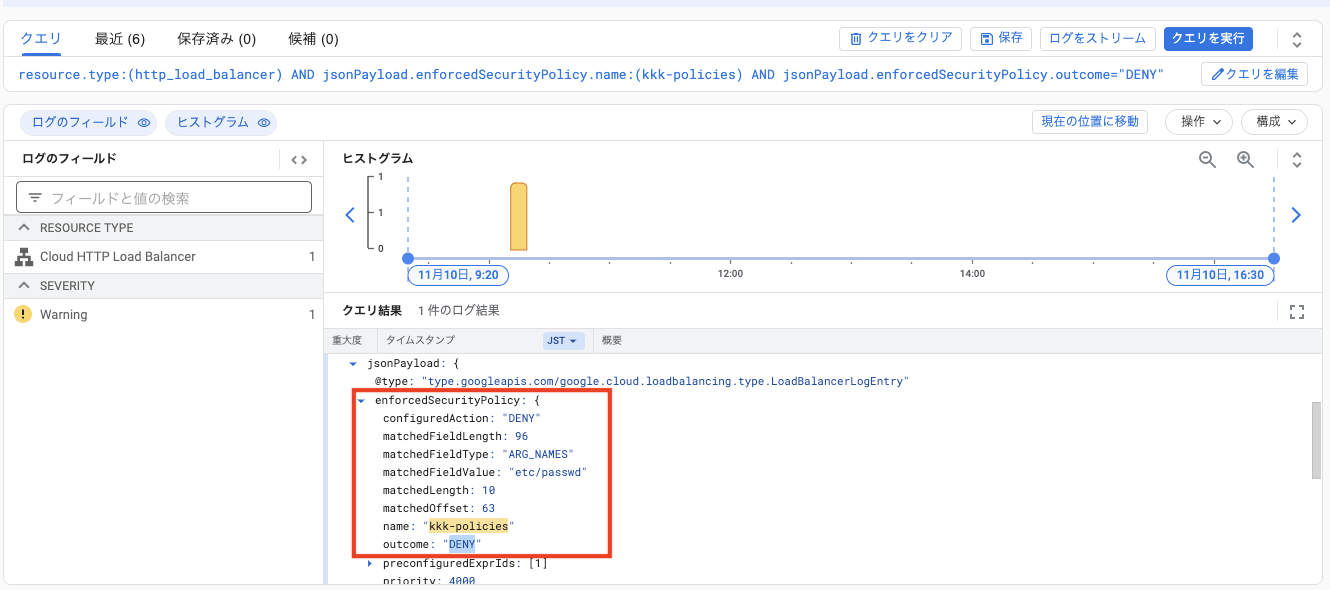Click the タイムスタンプ column header
Image resolution: width=1330 pixels, height=590 pixels.
[420, 341]
